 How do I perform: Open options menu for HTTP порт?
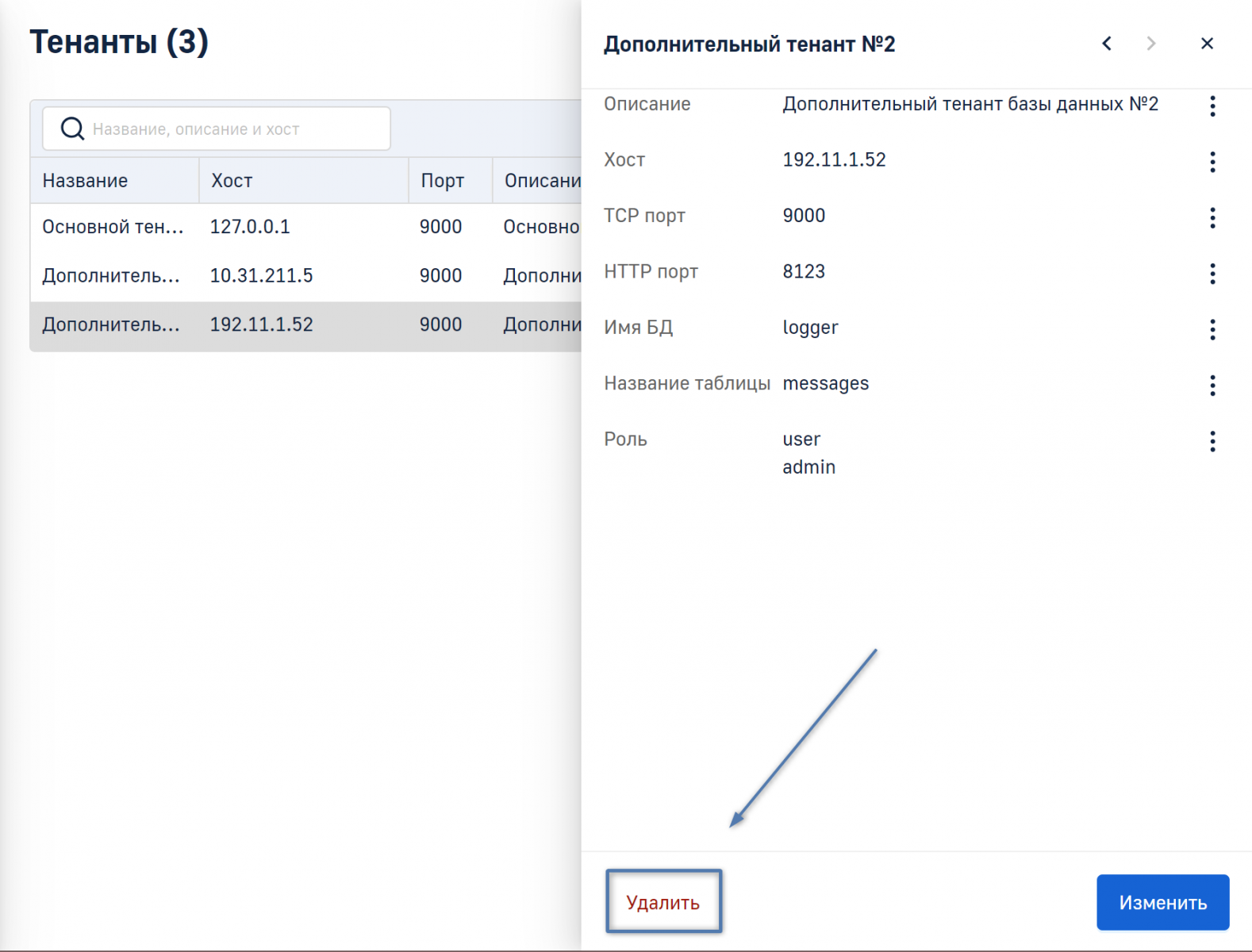1212,274
